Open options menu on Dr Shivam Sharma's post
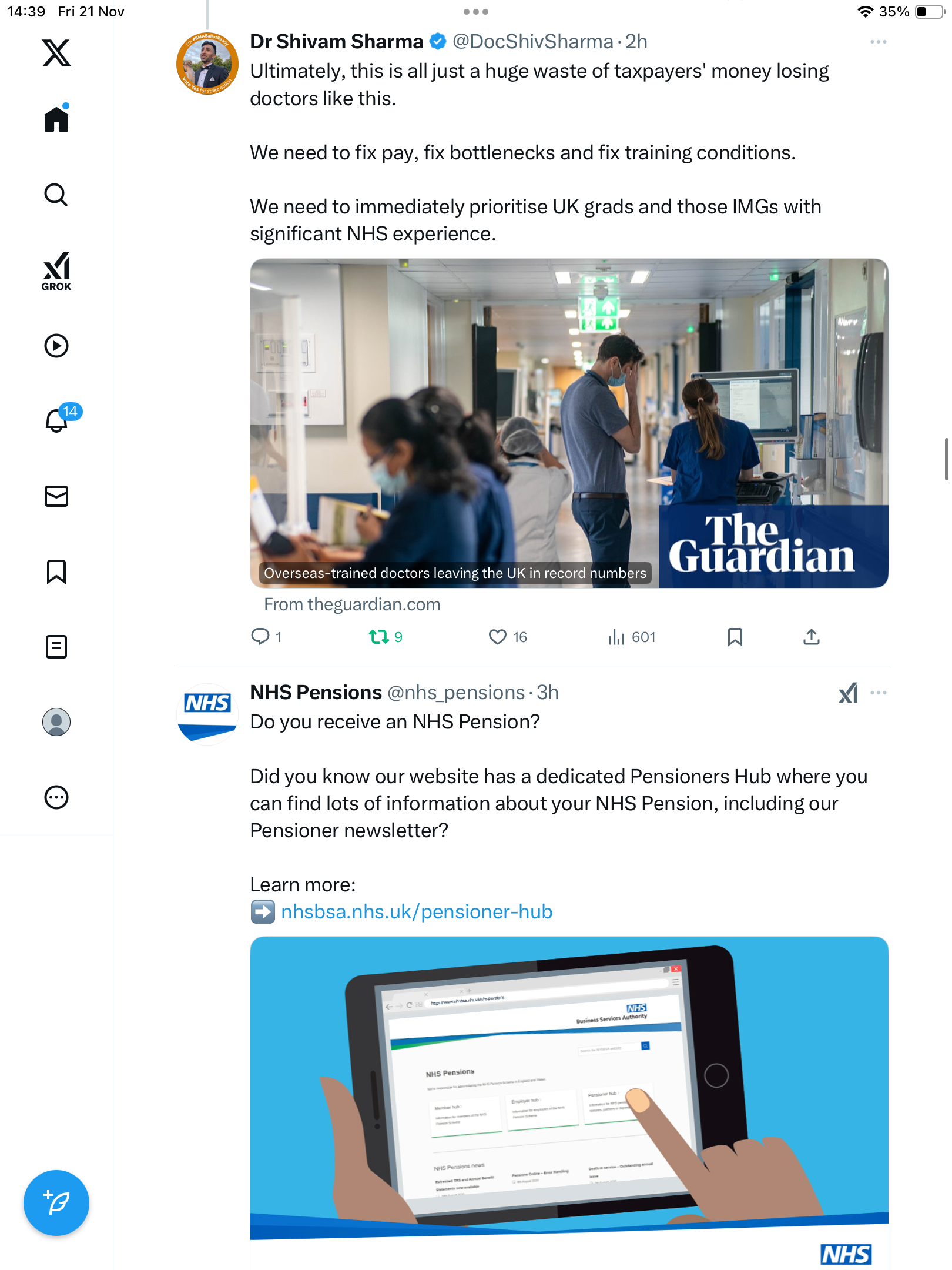Viewport: 952px width, 1270px height. (x=878, y=42)
